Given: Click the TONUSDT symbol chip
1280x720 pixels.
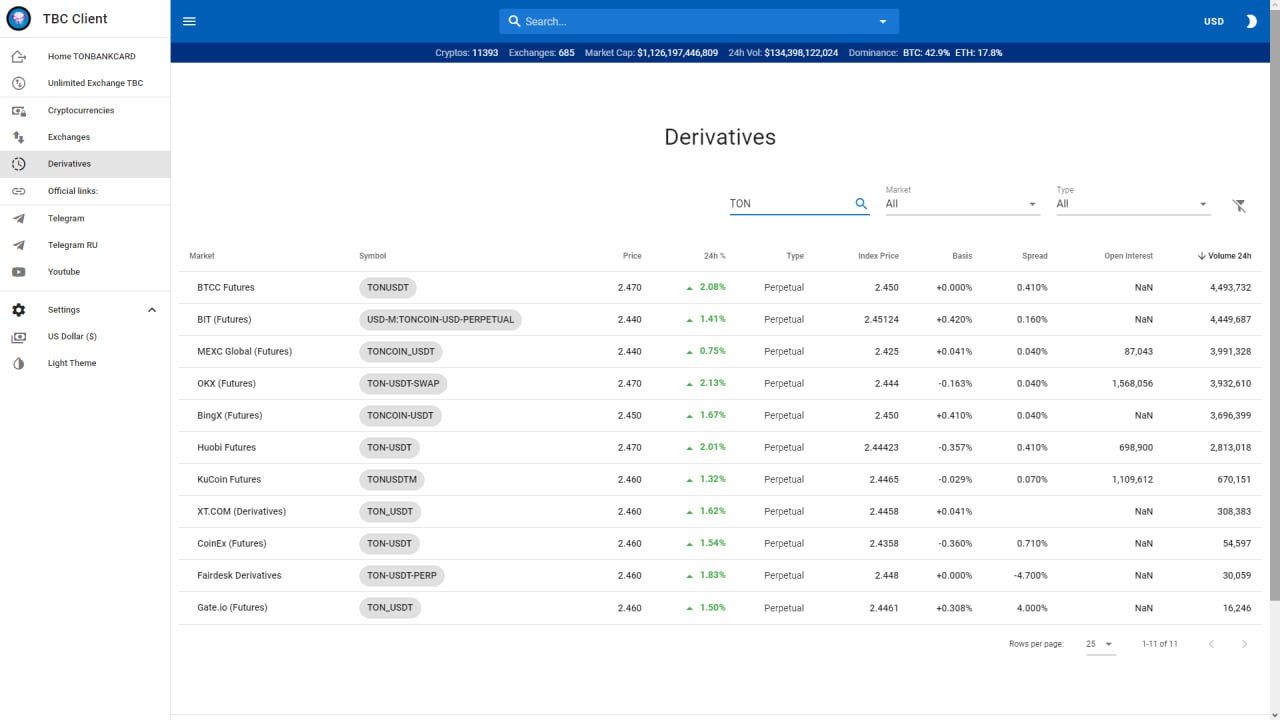Looking at the screenshot, I should (388, 287).
